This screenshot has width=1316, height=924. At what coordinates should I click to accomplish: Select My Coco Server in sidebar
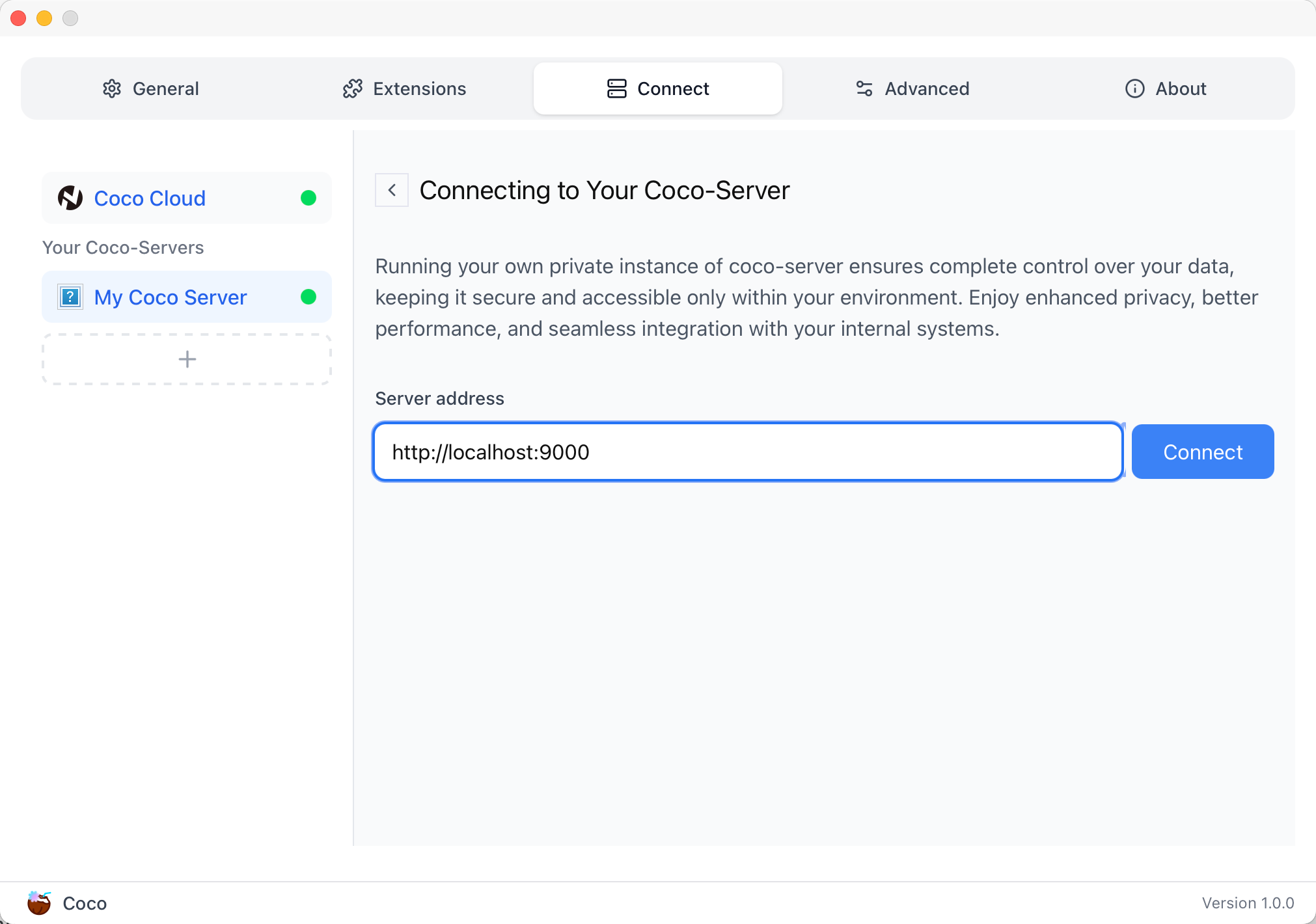click(171, 297)
